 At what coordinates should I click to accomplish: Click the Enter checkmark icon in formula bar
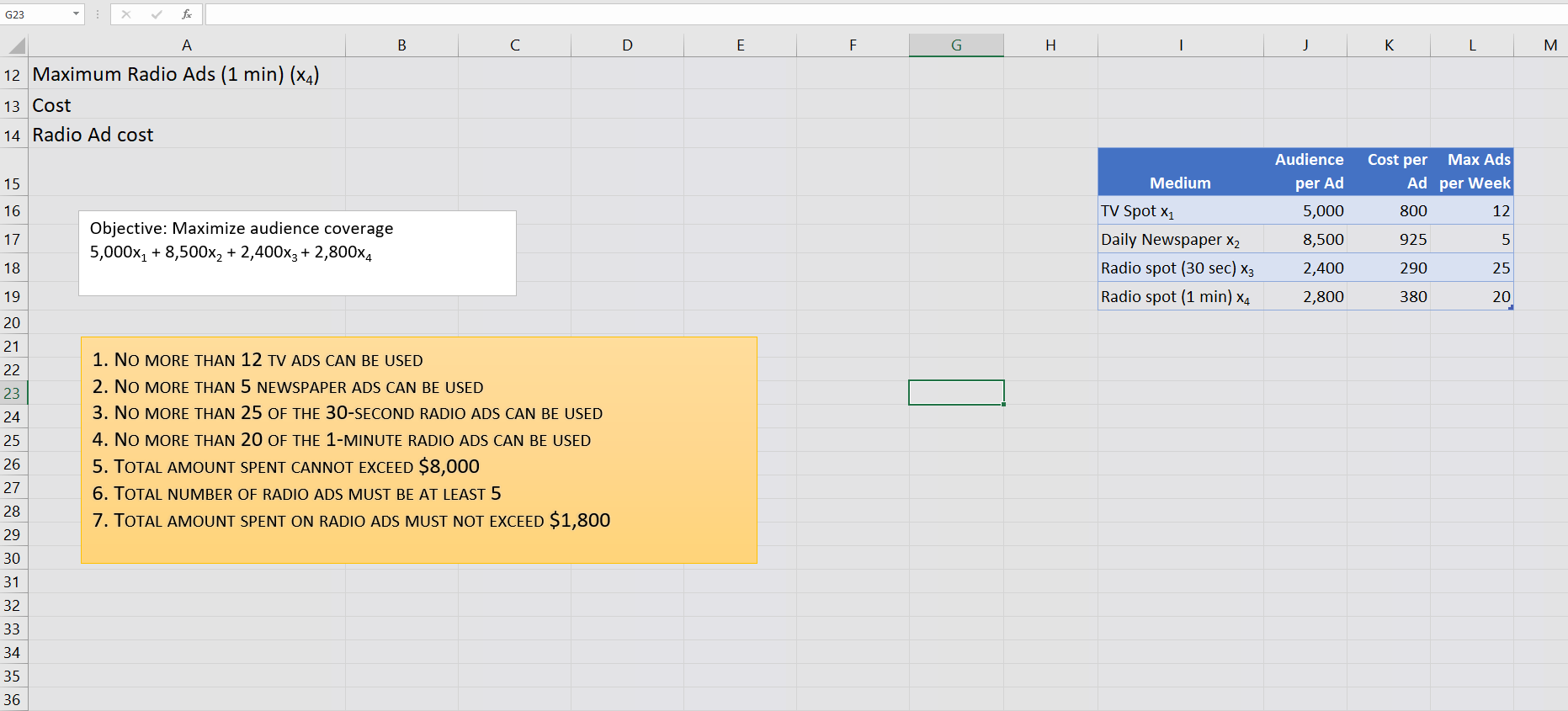click(157, 14)
